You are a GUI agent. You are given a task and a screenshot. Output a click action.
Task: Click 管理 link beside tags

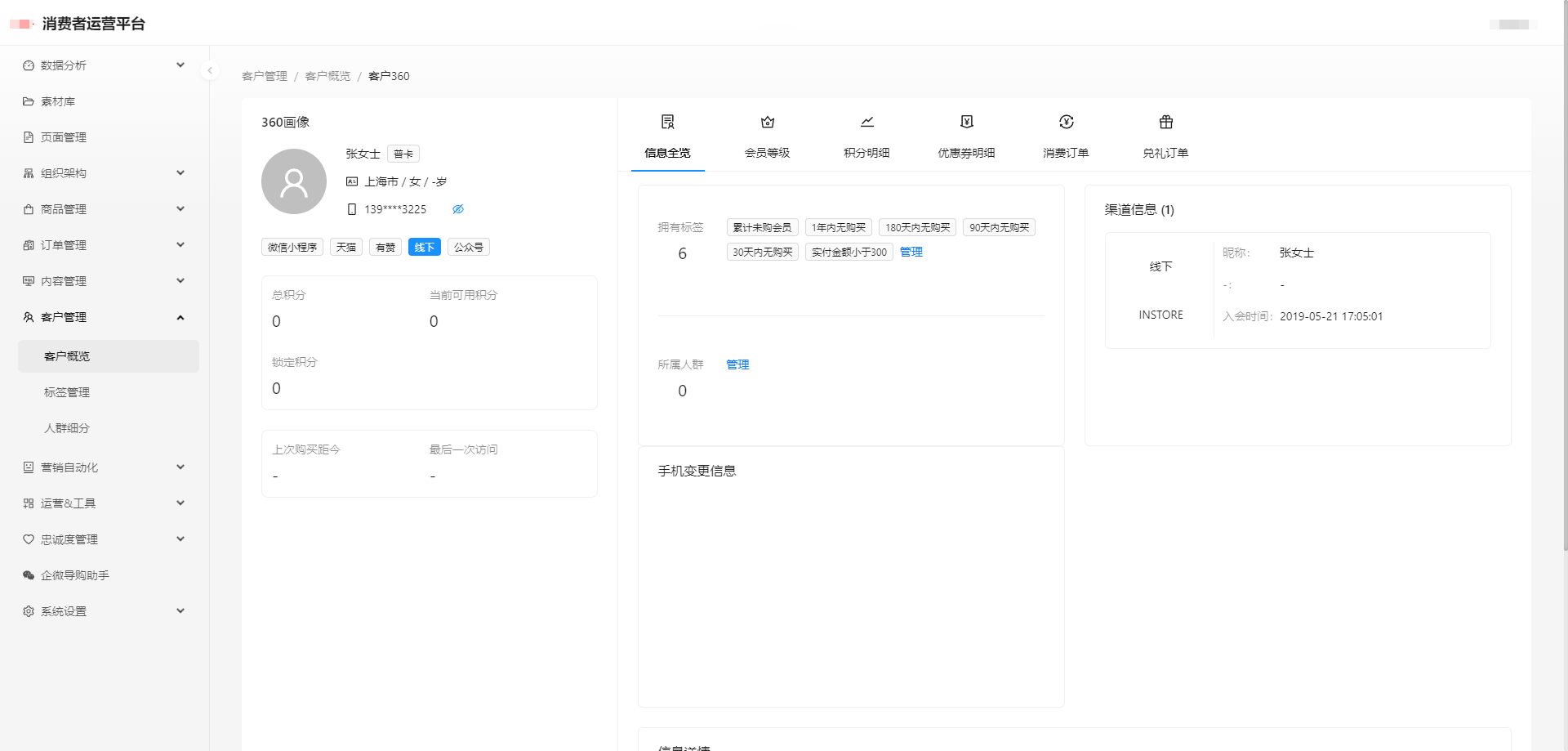911,252
